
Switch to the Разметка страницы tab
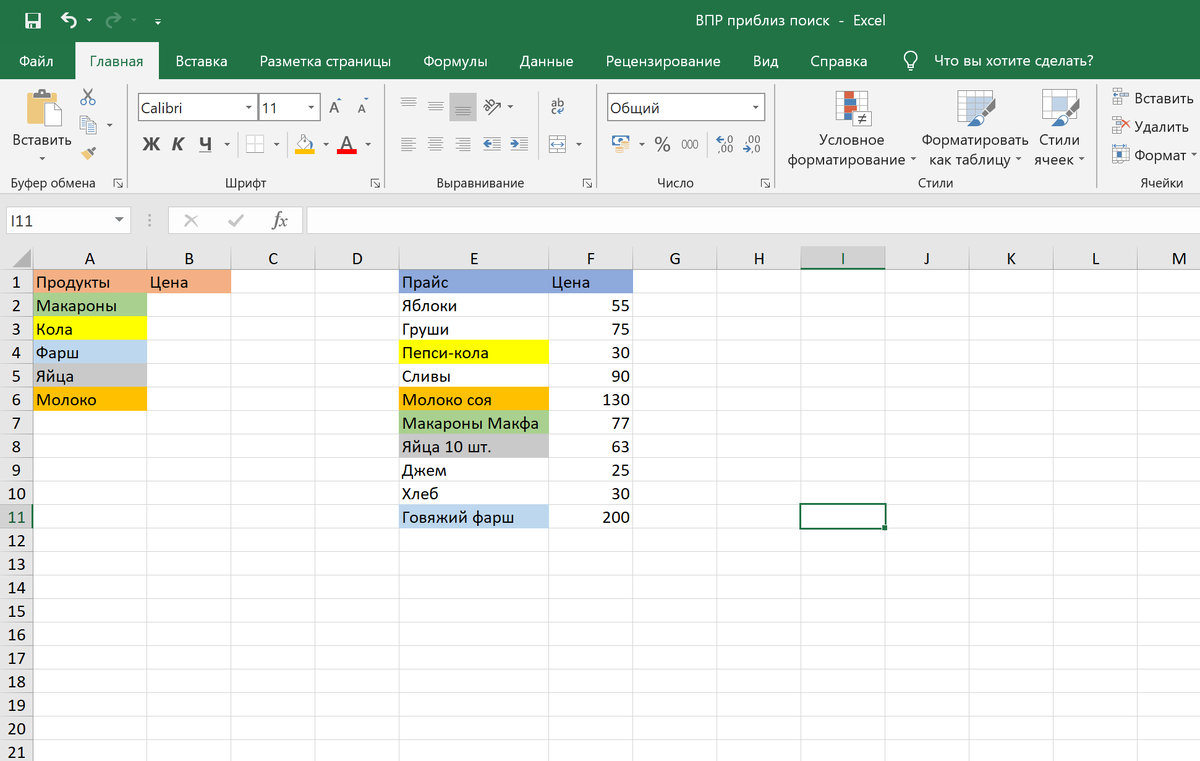click(325, 61)
